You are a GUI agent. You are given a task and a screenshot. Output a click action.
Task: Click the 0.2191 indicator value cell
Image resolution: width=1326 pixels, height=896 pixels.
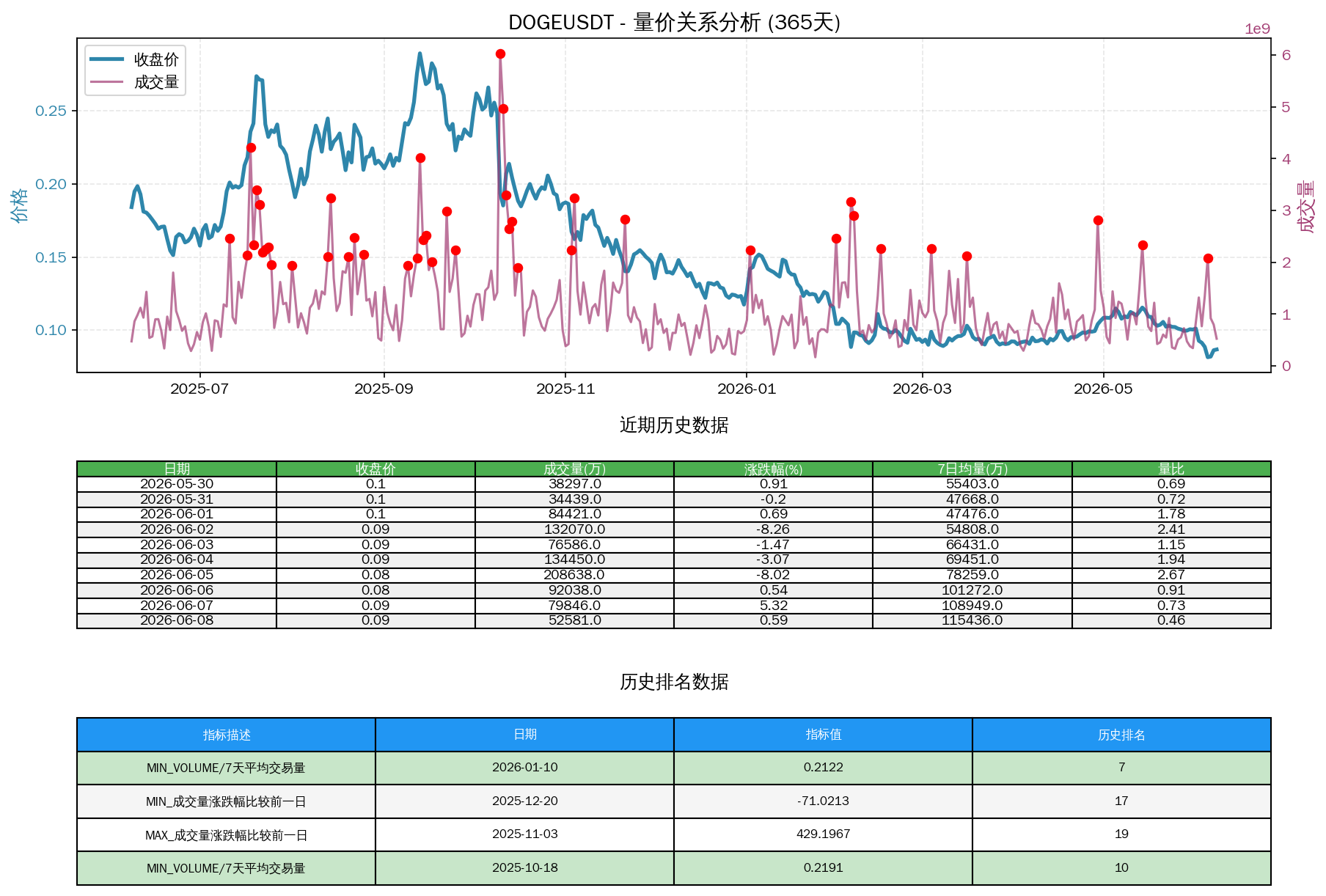click(823, 868)
